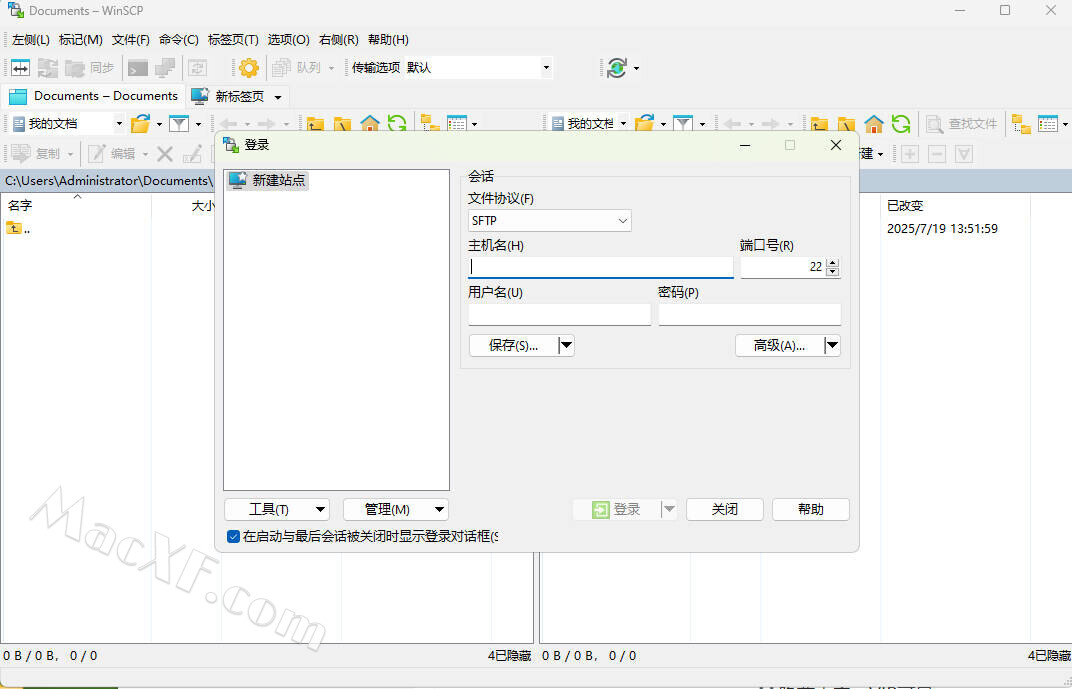Expand the arrow next to 新标签页
Viewport: 1072px width, 689px height.
278,97
